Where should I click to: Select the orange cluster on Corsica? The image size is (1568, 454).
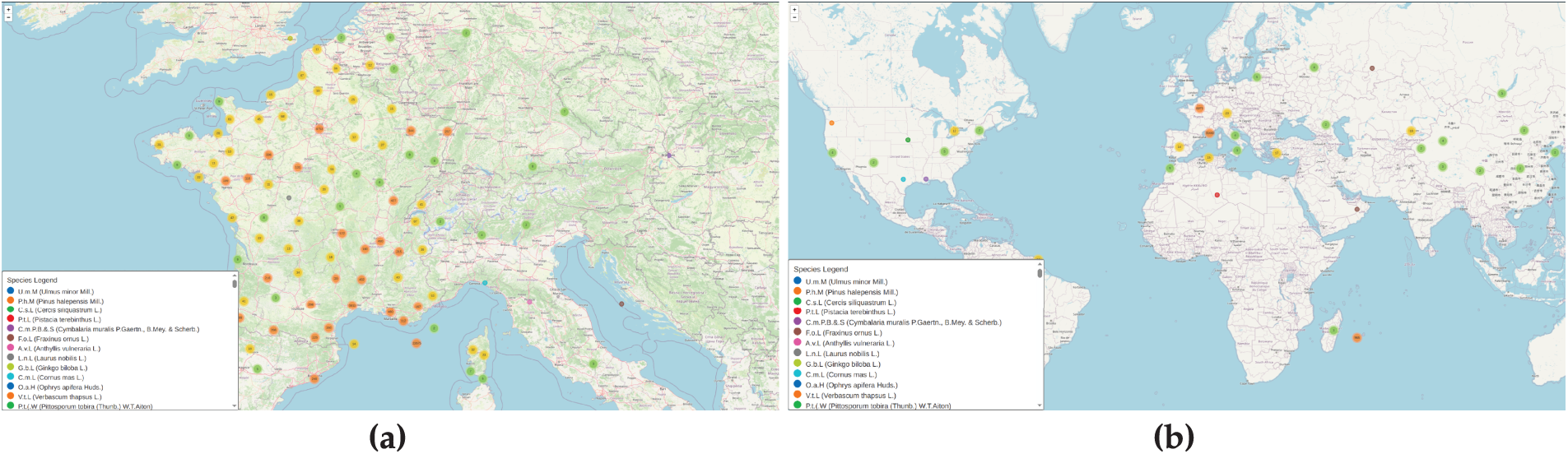472,350
